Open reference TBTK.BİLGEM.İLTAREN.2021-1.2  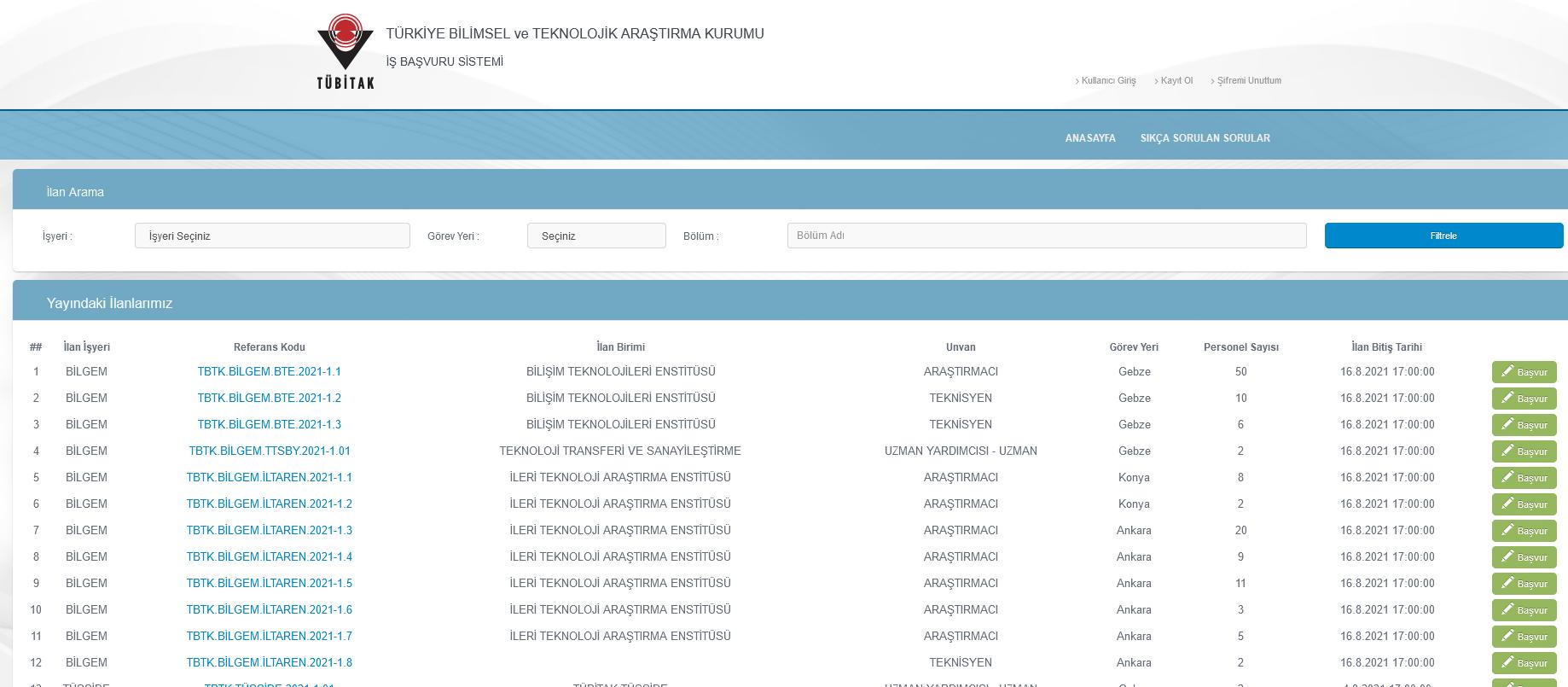[x=270, y=504]
